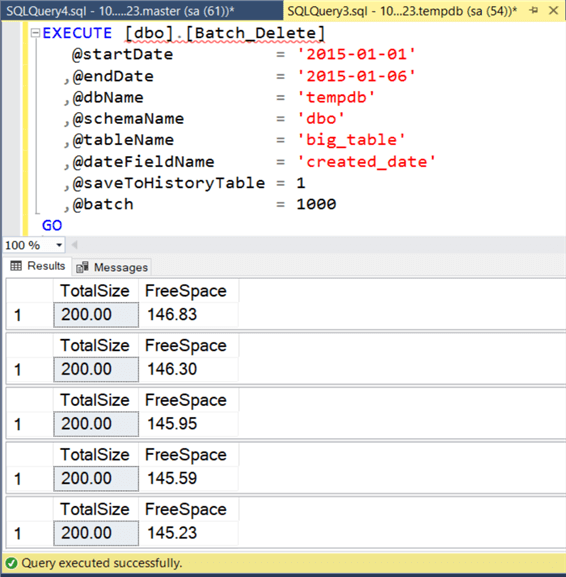Select the 146.83 FreeSpace cell

click(189, 315)
